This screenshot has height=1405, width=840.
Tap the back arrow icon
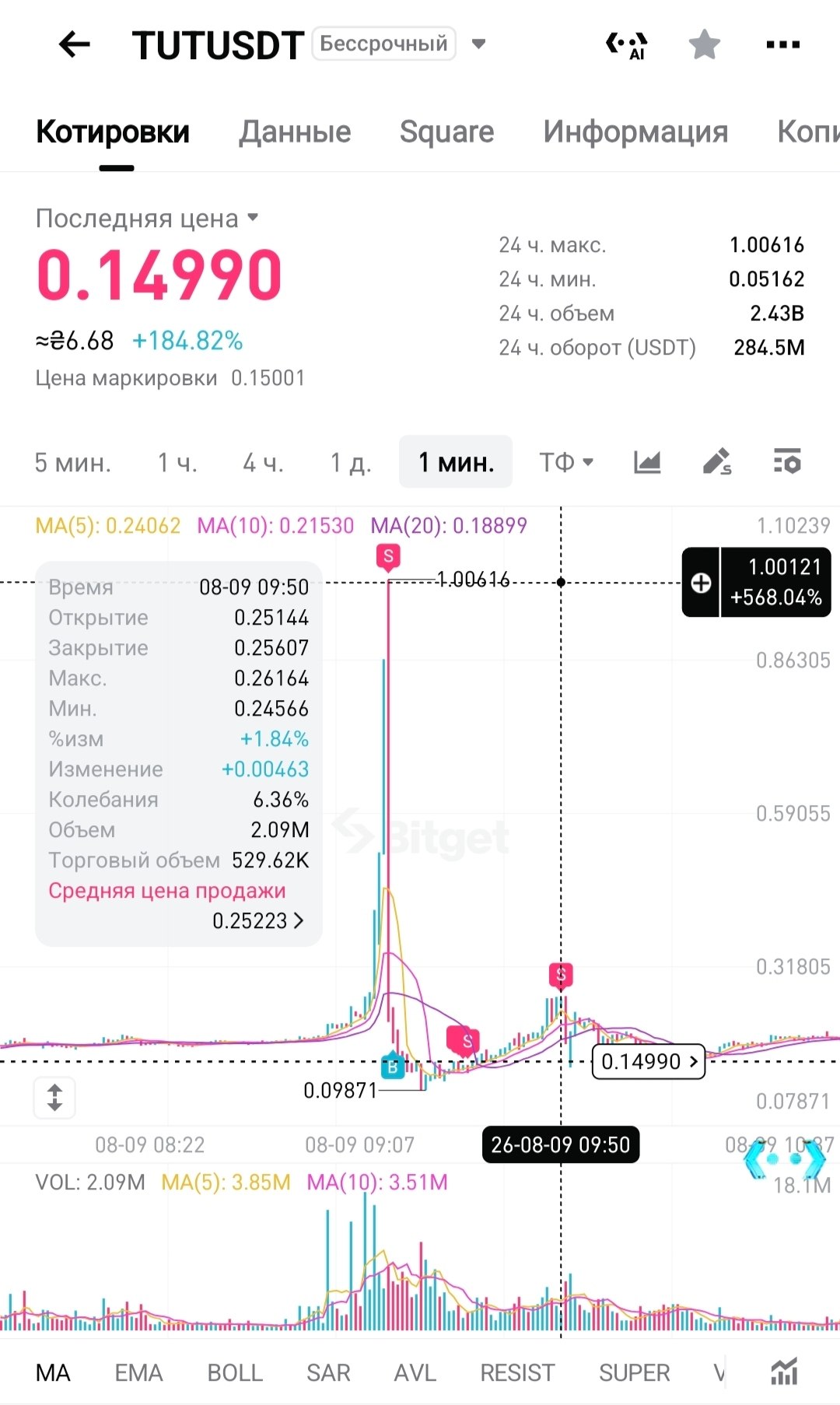click(75, 44)
